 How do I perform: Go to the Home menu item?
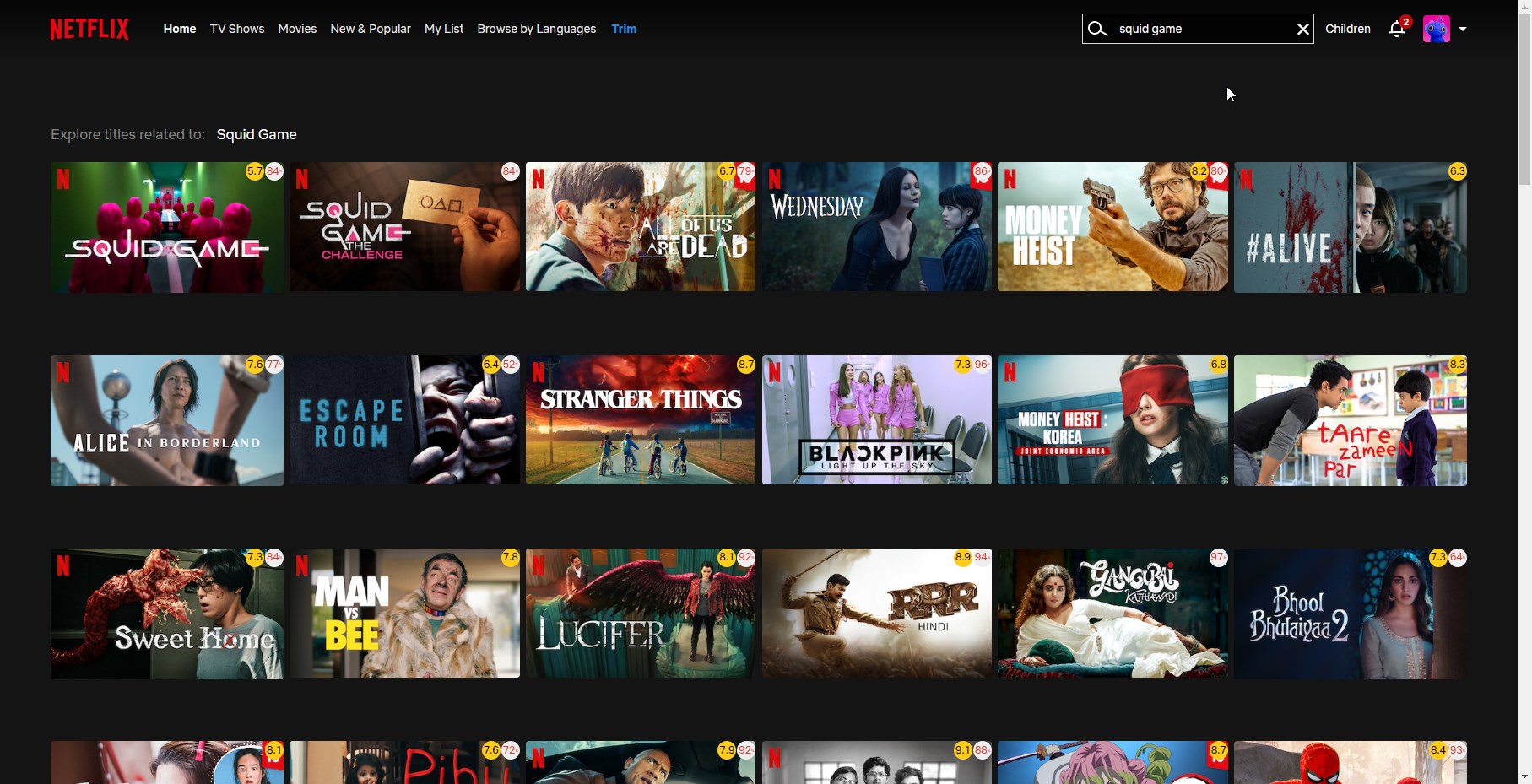click(x=180, y=29)
